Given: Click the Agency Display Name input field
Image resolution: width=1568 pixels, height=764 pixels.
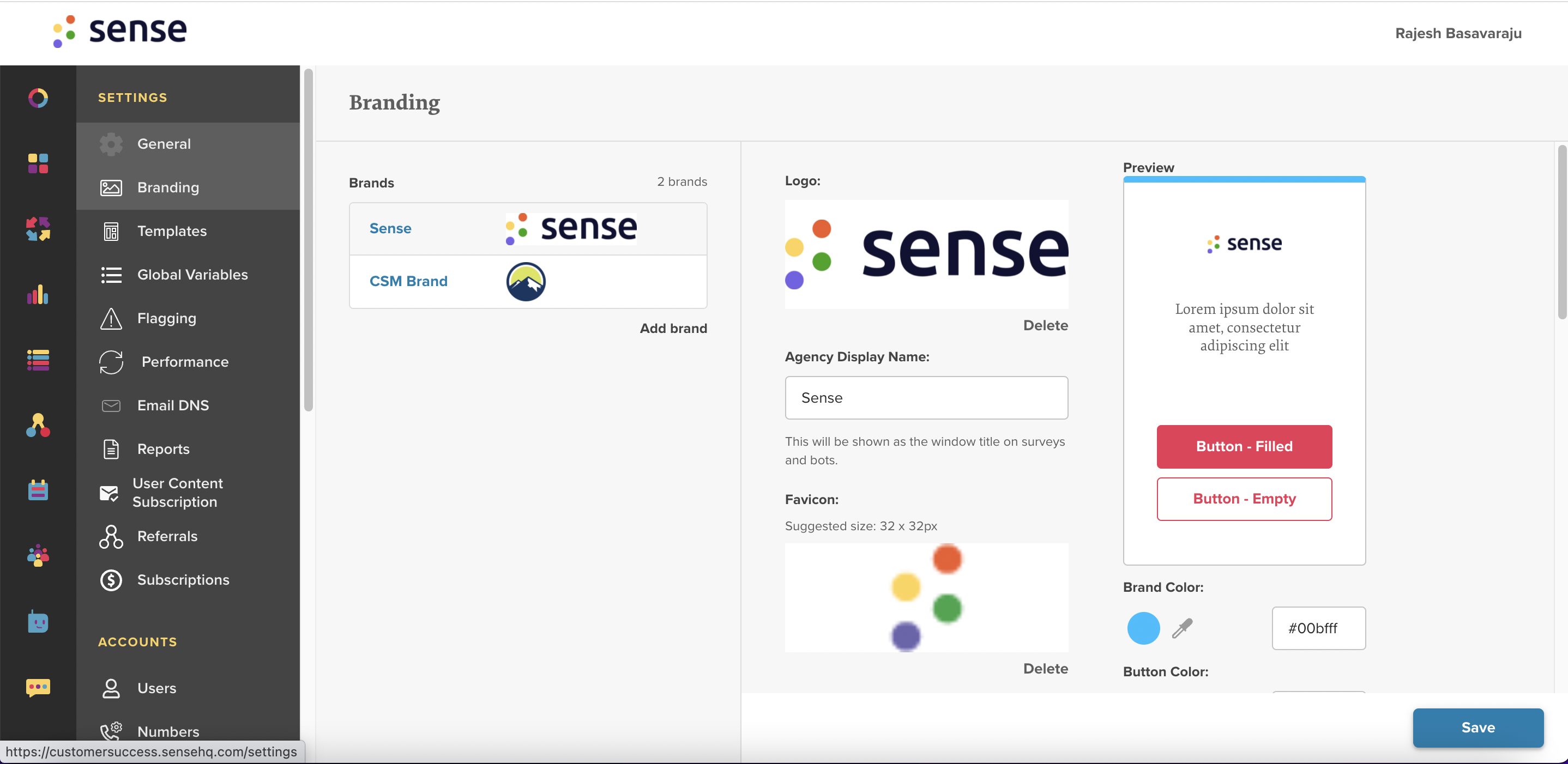Looking at the screenshot, I should 926,398.
